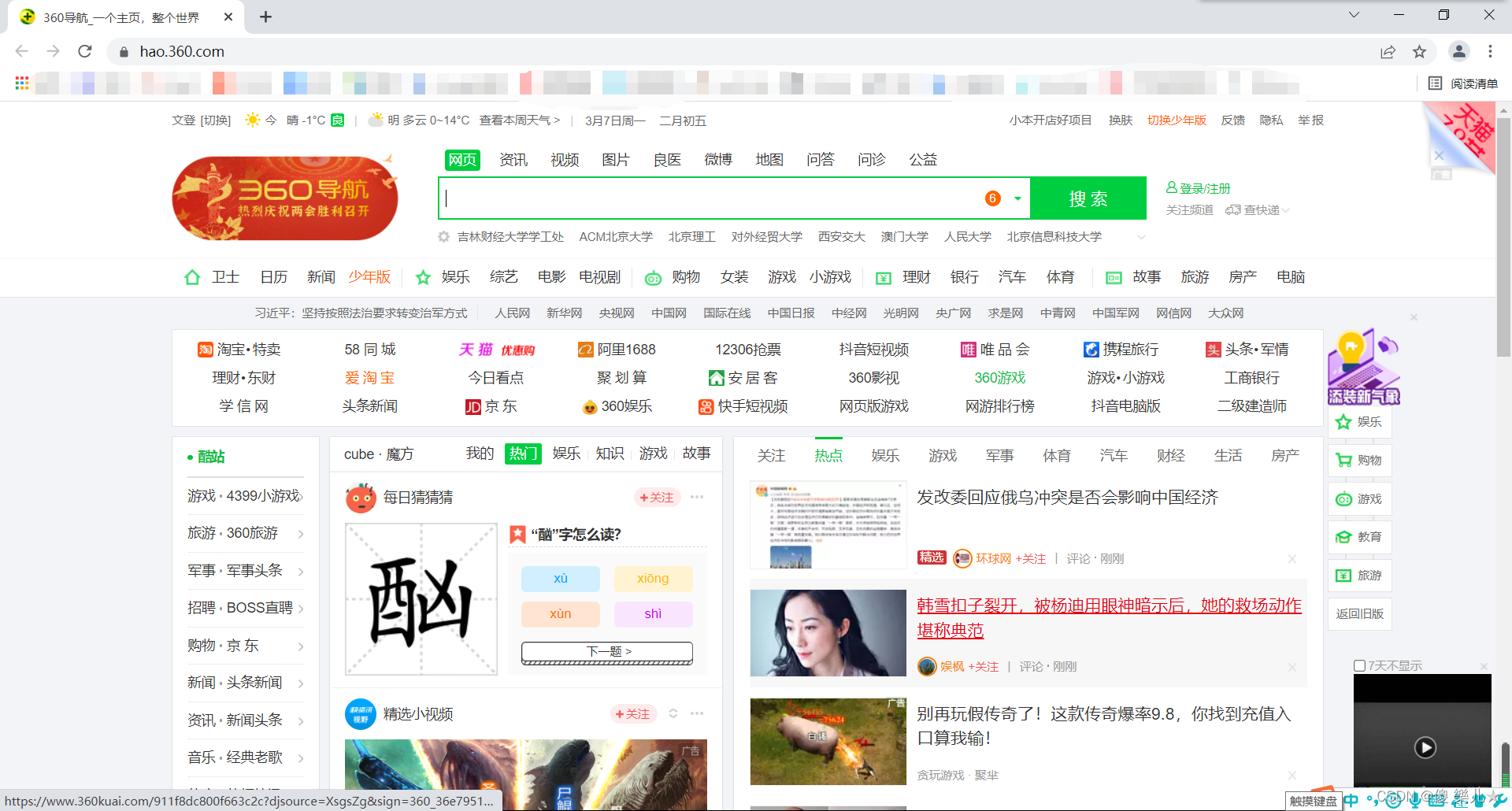Select the 图片 search tab

click(x=616, y=160)
